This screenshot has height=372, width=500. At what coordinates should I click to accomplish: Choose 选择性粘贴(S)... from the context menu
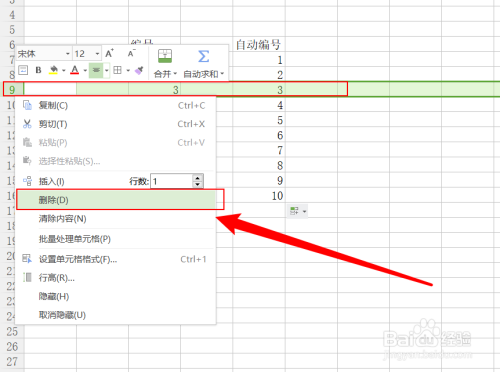115,161
